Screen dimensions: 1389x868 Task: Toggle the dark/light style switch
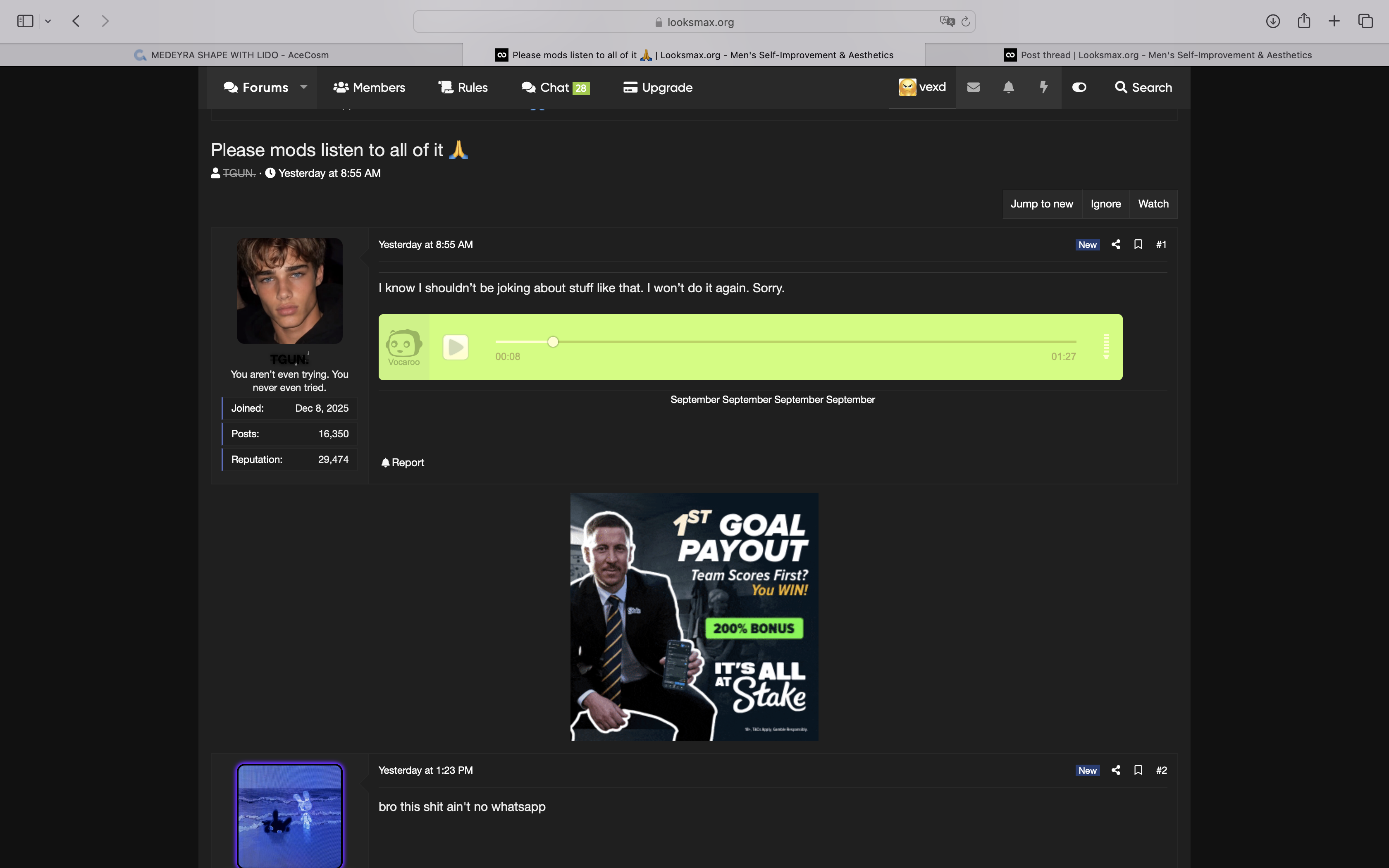coord(1079,87)
